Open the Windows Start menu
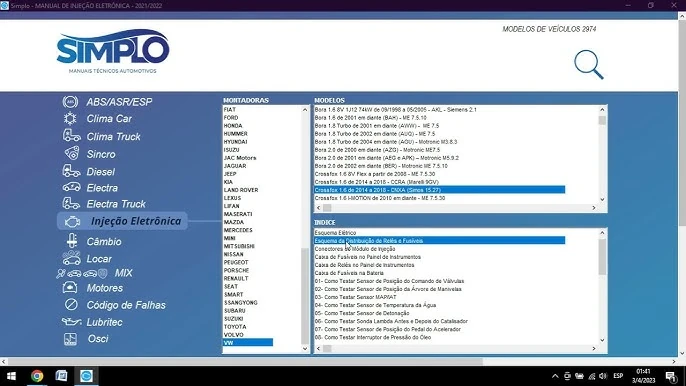The height and width of the screenshot is (386, 686). [x=11, y=376]
